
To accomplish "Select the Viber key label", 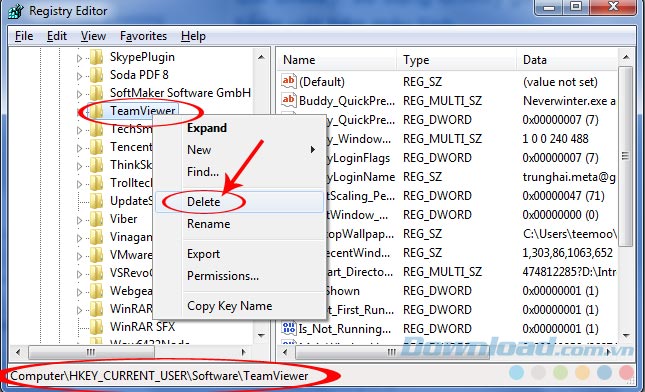I will 123,219.
